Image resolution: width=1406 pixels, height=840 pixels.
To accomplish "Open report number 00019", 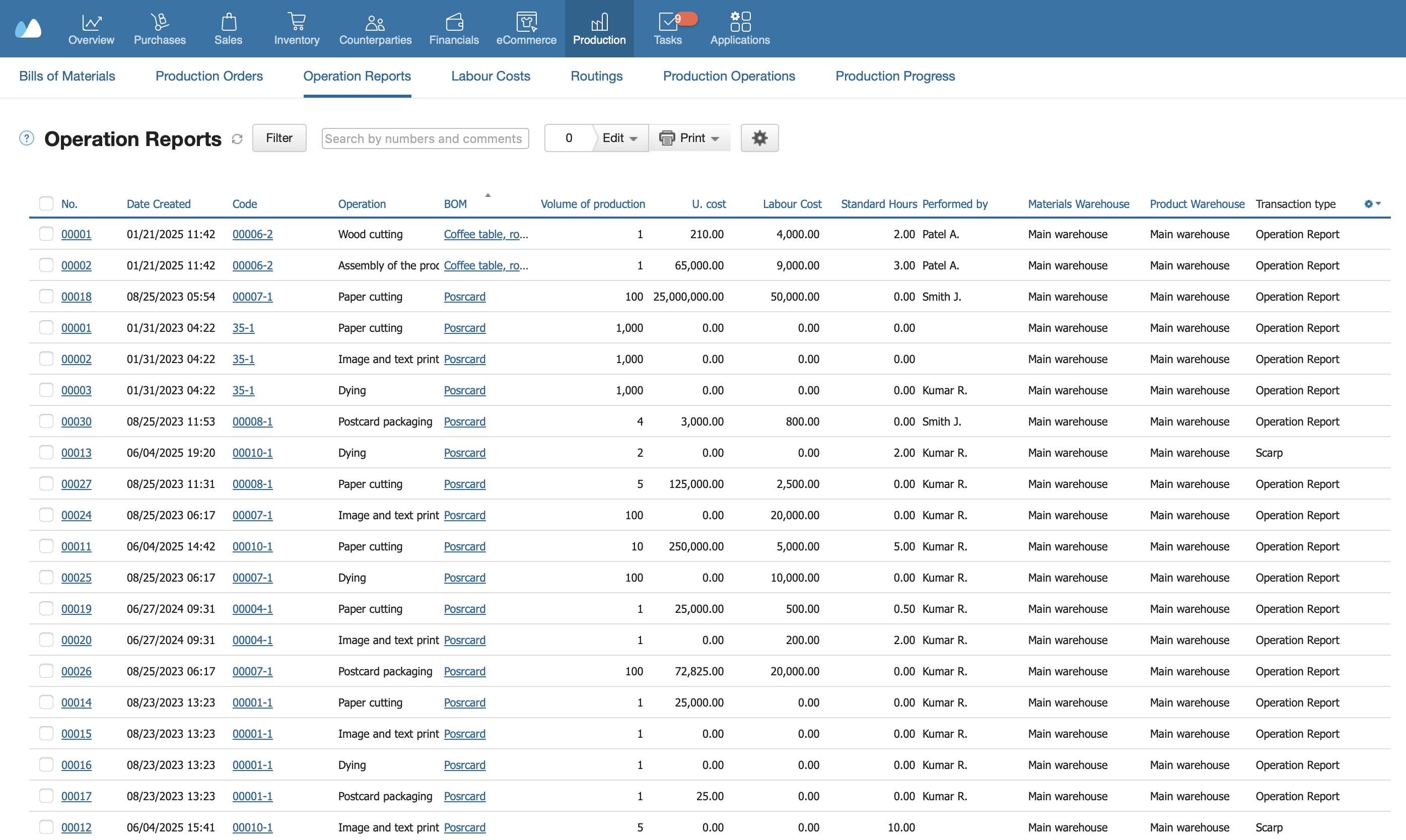I will (77, 609).
